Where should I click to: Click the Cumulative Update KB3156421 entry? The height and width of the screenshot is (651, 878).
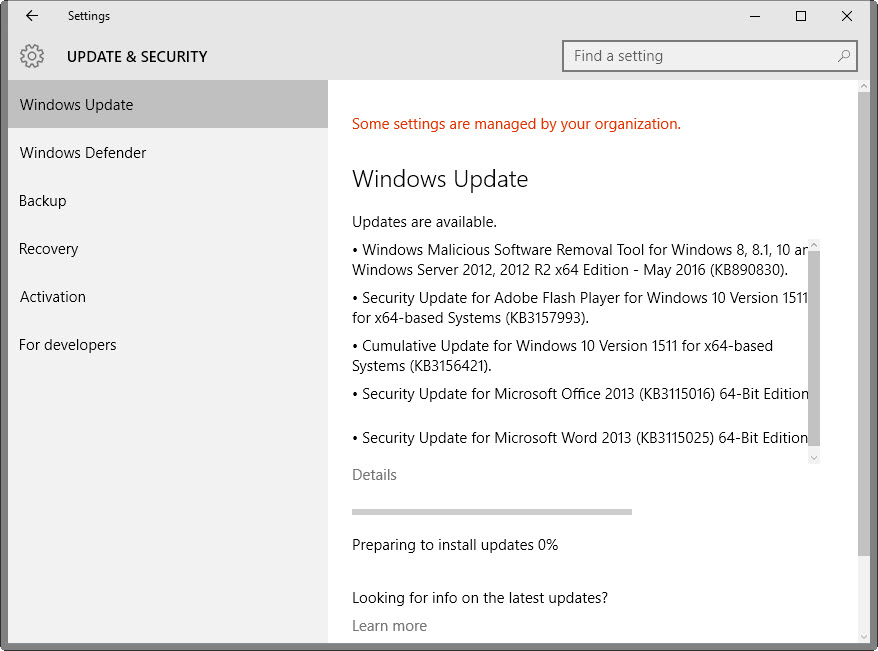tap(562, 356)
